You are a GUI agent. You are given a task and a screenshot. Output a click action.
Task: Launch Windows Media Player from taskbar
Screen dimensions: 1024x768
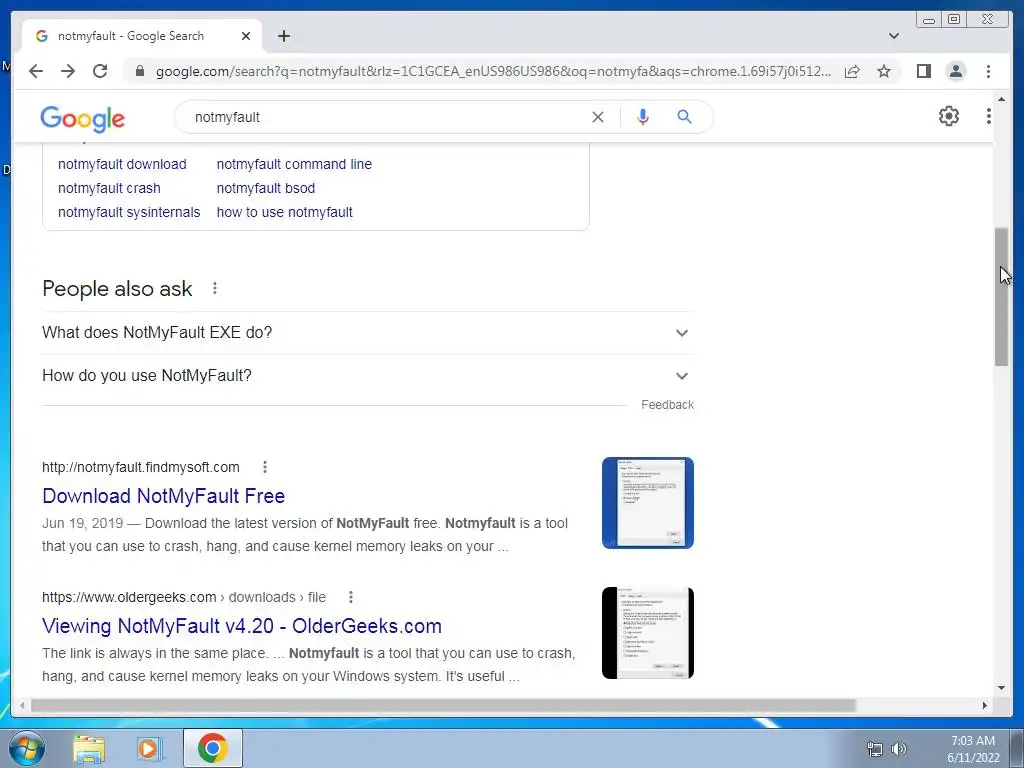coord(150,749)
